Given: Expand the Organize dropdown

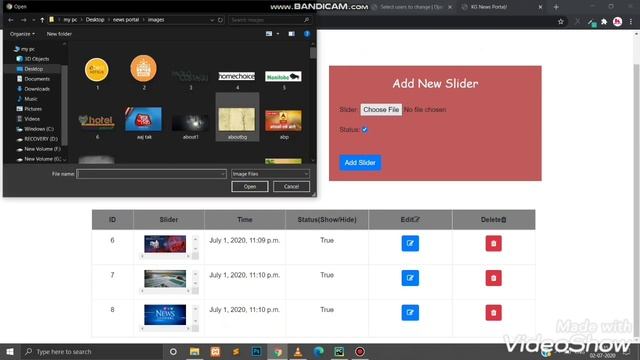Looking at the screenshot, I should (x=22, y=34).
